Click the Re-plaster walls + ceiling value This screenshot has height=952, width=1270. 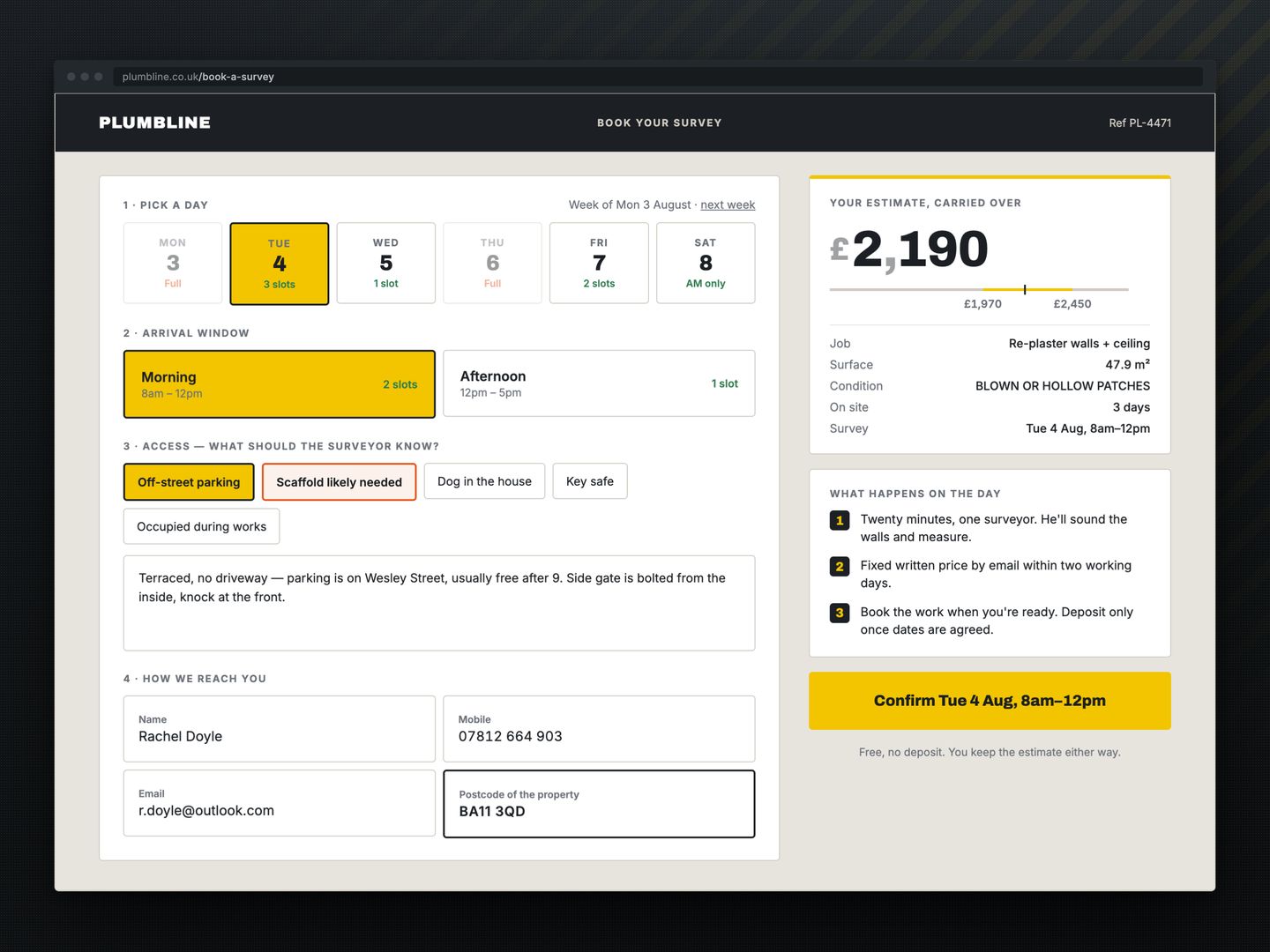click(1079, 344)
